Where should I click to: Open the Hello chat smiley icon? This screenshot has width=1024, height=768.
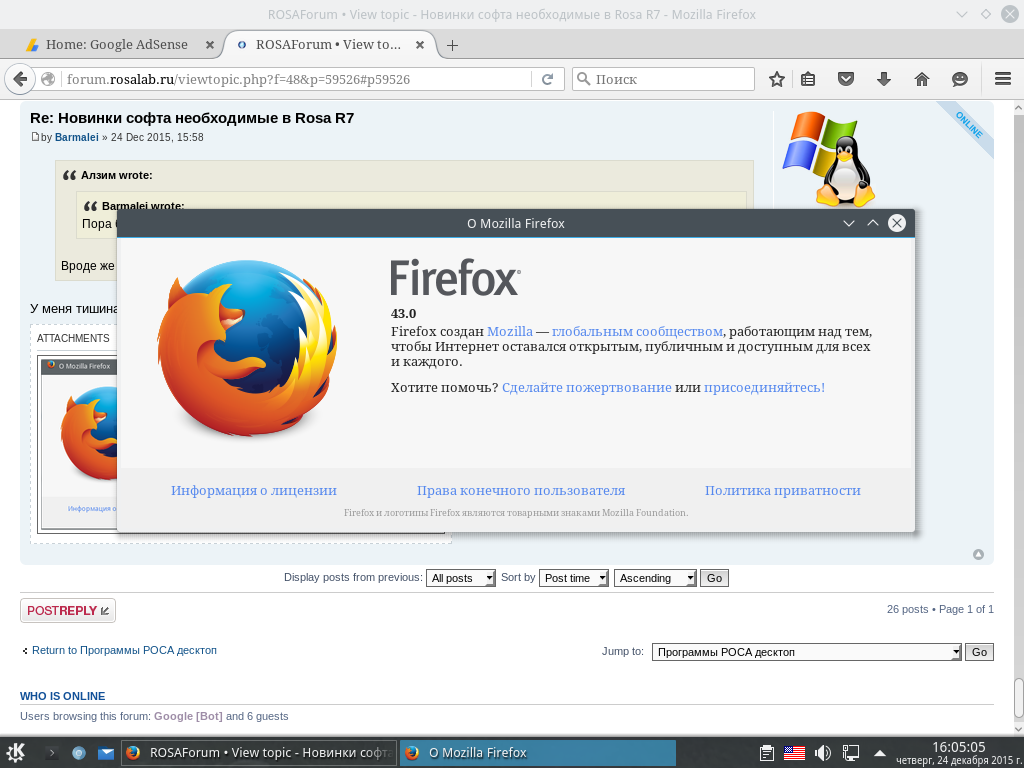click(x=959, y=79)
